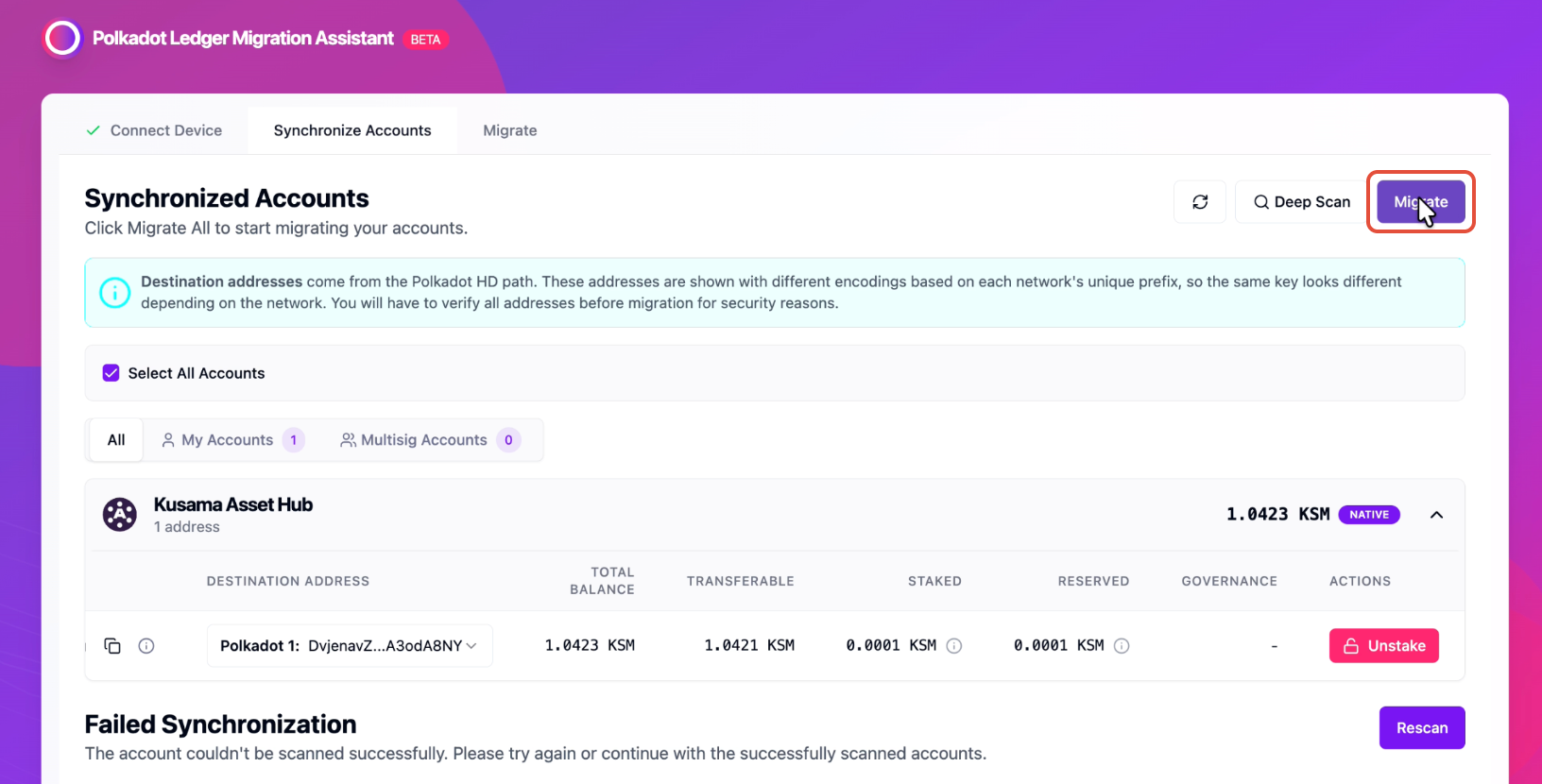Click the Synchronized Accounts heading

(227, 198)
